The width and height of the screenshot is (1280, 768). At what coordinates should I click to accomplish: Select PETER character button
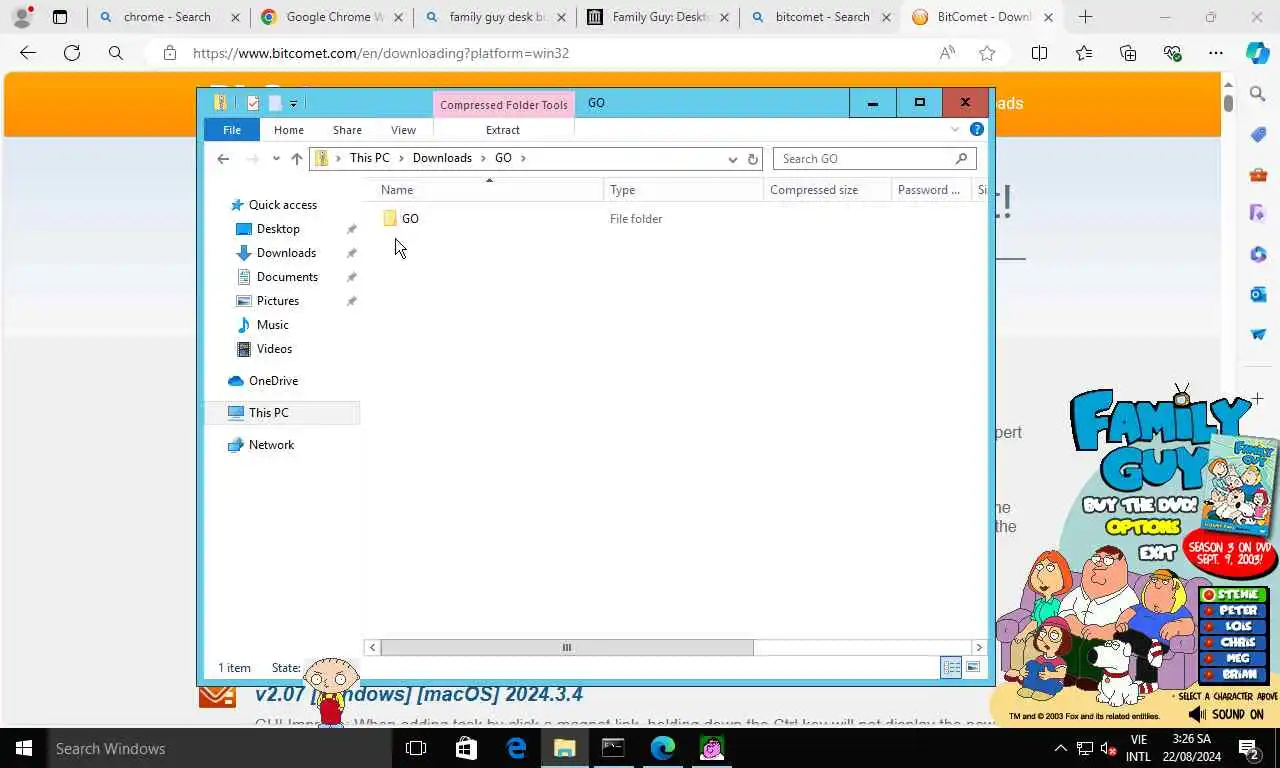point(1235,610)
